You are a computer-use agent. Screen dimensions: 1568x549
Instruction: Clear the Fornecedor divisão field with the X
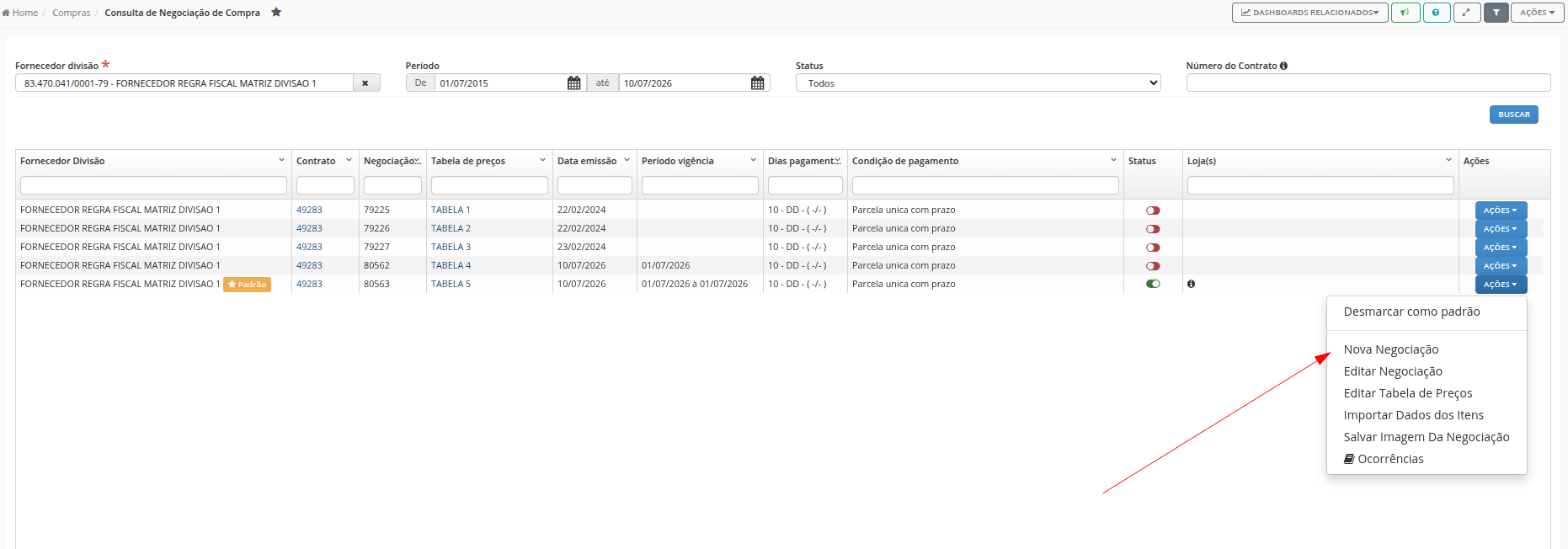(365, 83)
